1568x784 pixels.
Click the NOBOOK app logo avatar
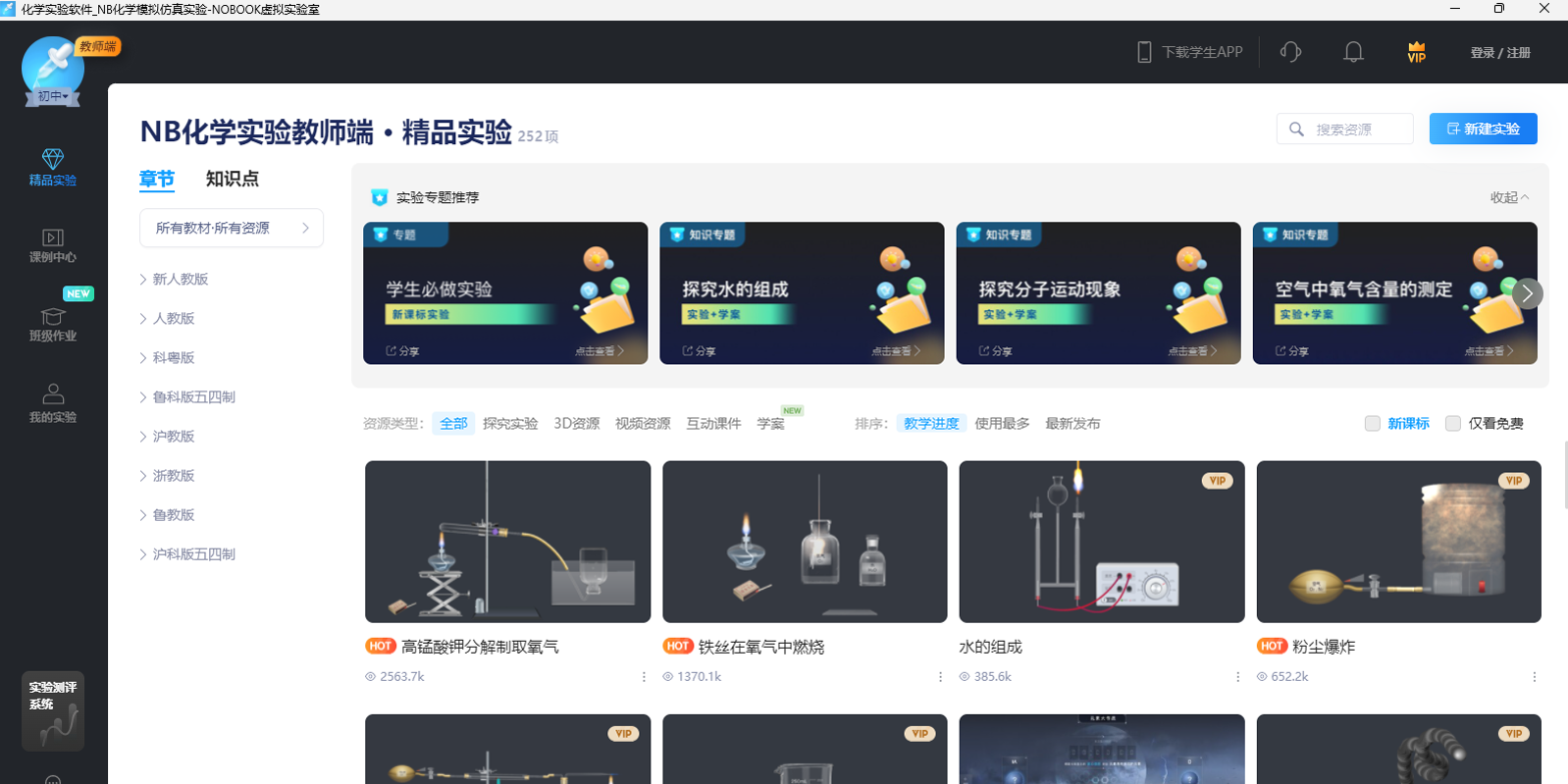click(52, 67)
